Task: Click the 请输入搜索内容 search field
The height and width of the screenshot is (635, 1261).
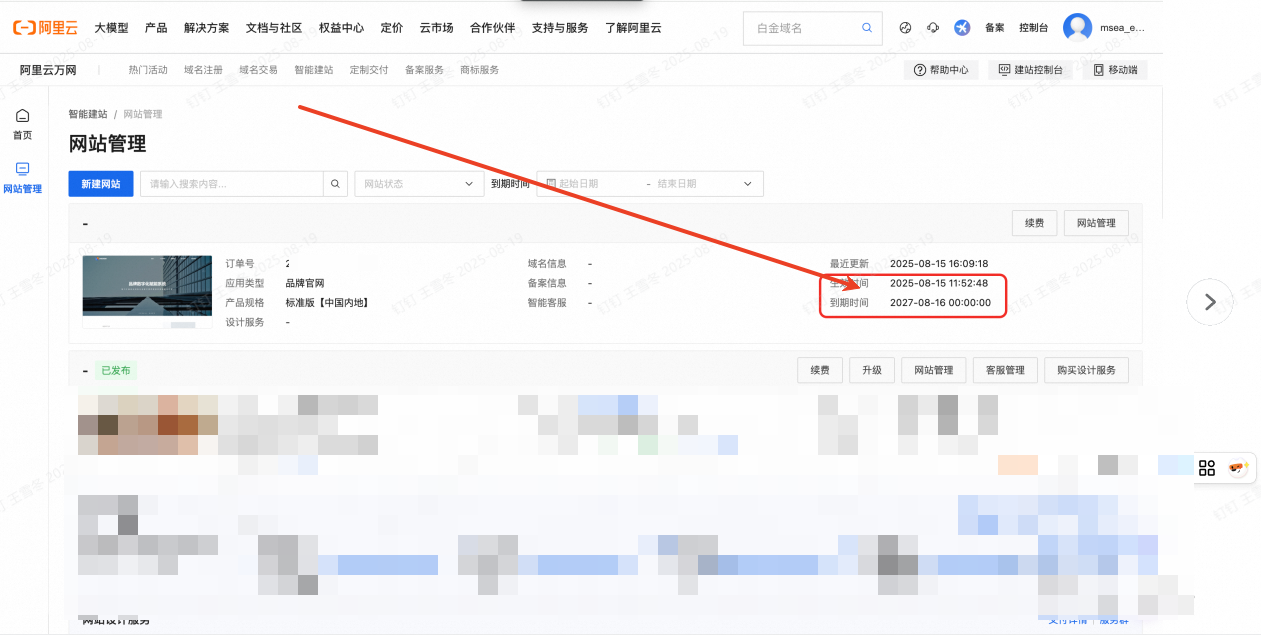Action: [x=231, y=184]
